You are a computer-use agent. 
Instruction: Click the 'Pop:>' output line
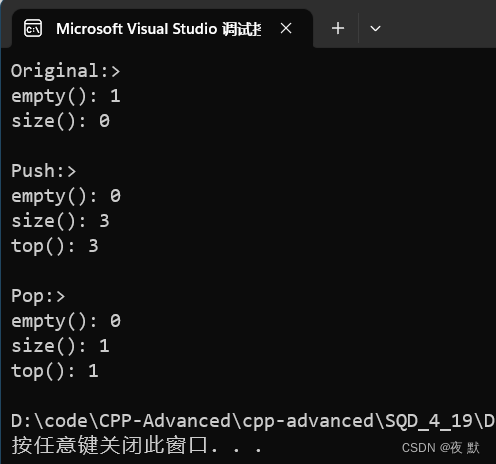point(38,296)
